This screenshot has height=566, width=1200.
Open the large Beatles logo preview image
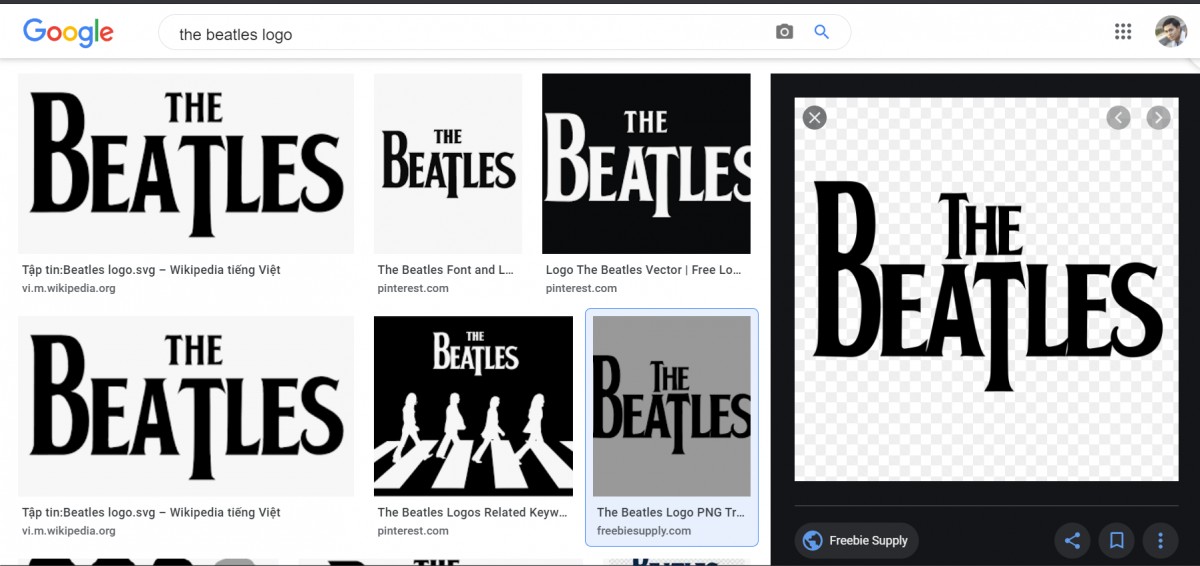[986, 289]
